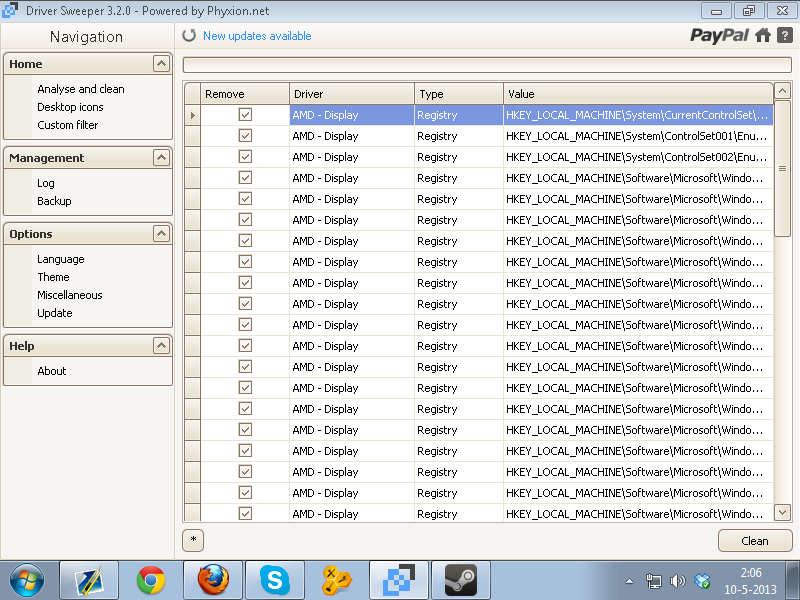This screenshot has width=800, height=600.
Task: Sort by the Remove column header
Action: click(245, 94)
